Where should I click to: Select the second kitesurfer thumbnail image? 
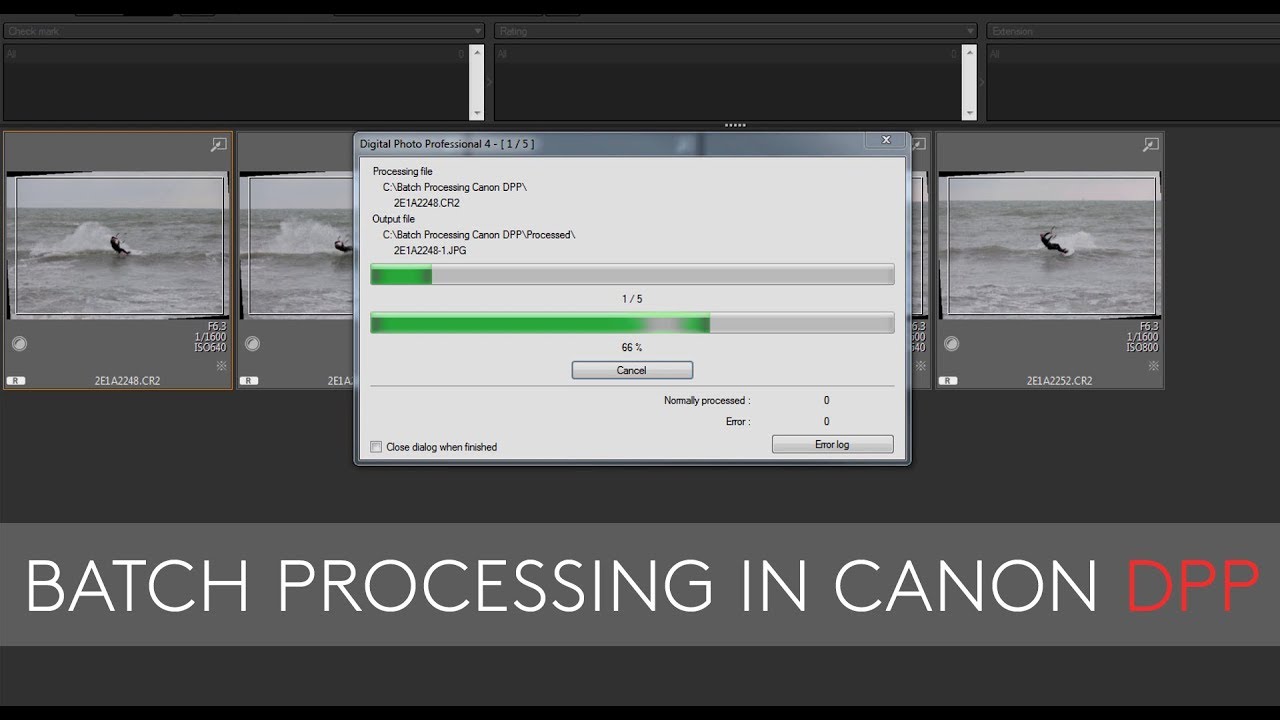297,246
